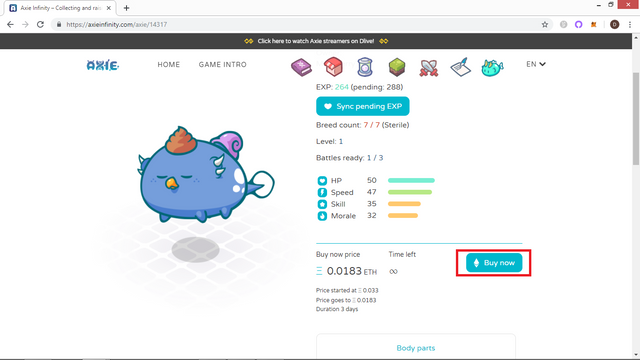Open the red shop box icon
The height and width of the screenshot is (360, 640).
tap(333, 67)
